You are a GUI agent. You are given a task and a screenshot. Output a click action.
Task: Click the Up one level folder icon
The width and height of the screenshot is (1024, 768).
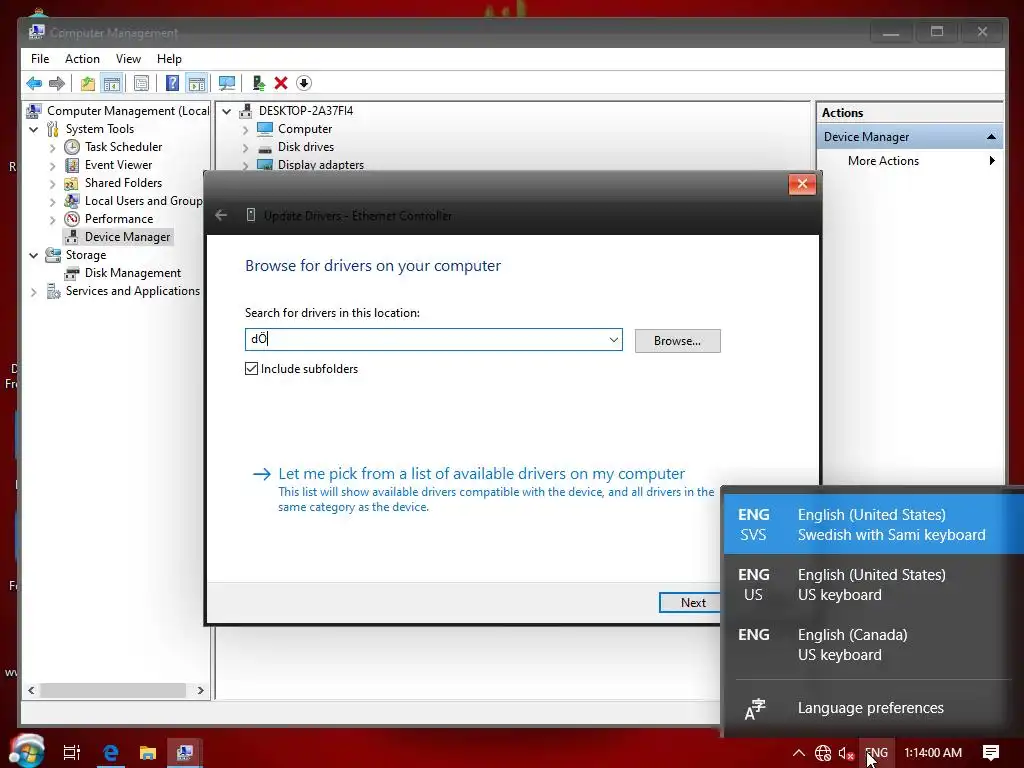88,83
